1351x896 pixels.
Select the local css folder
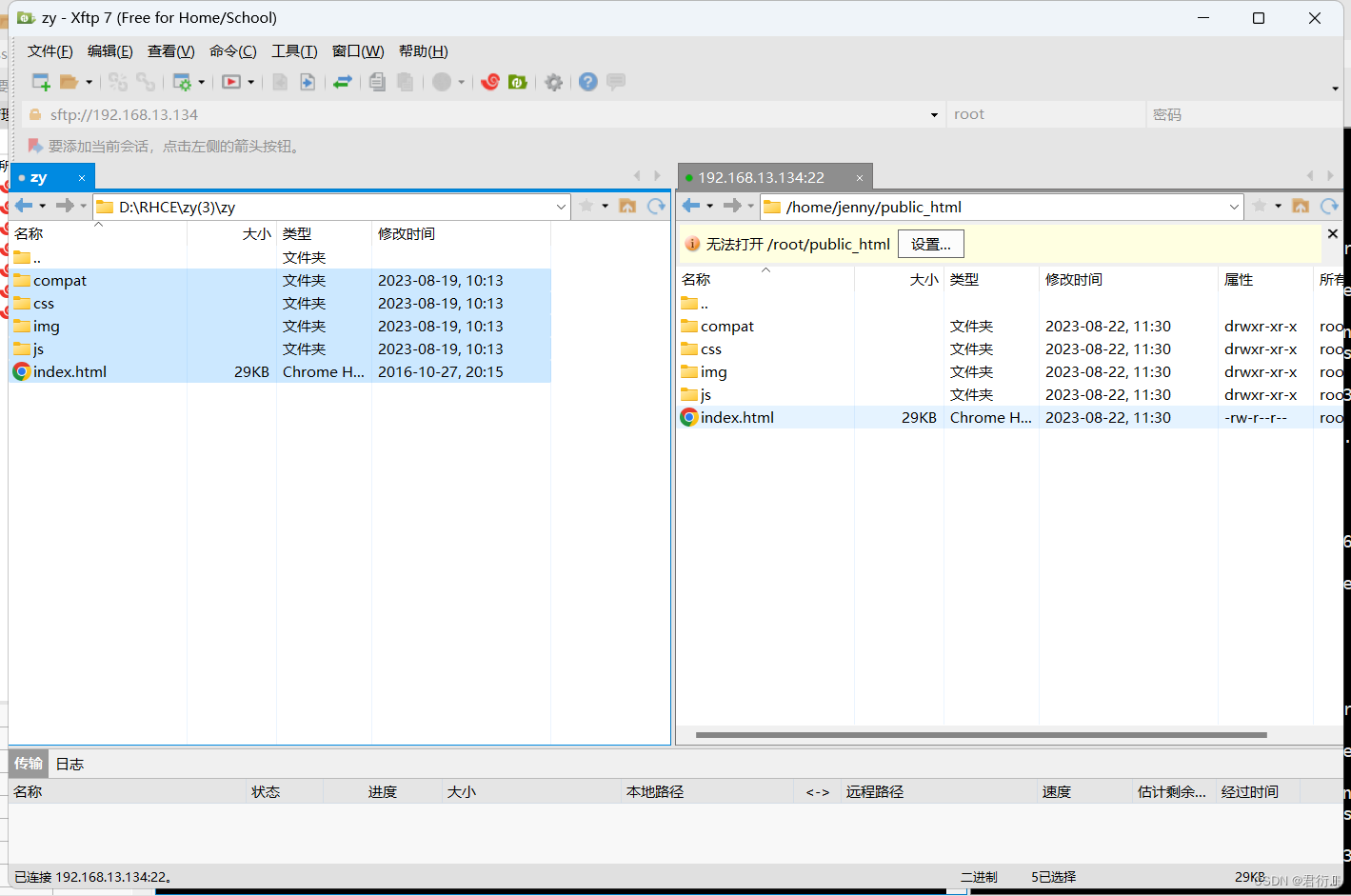coord(280,303)
